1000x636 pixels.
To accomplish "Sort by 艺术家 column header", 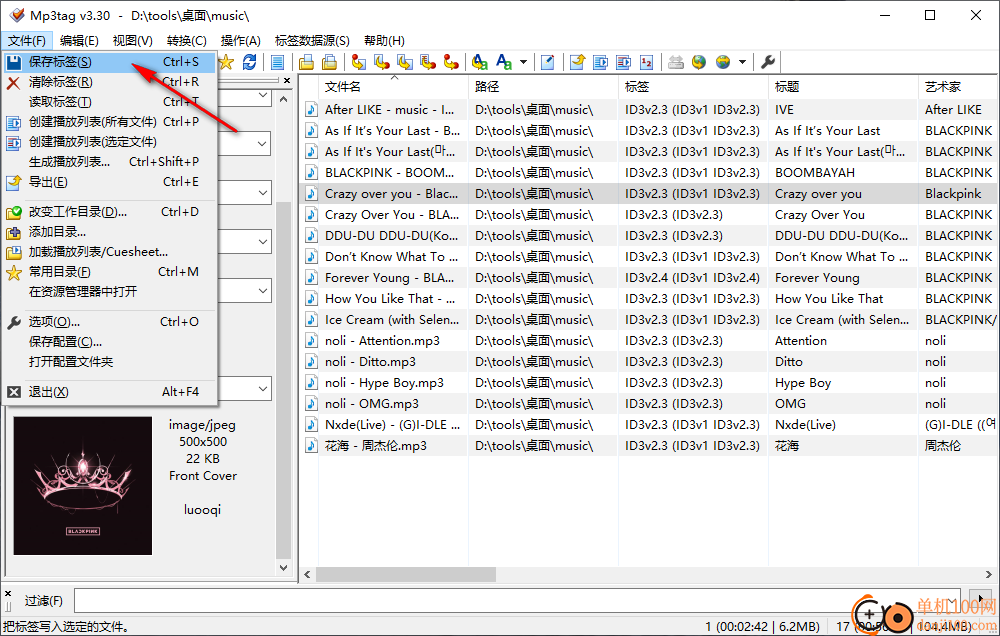I will pos(958,86).
